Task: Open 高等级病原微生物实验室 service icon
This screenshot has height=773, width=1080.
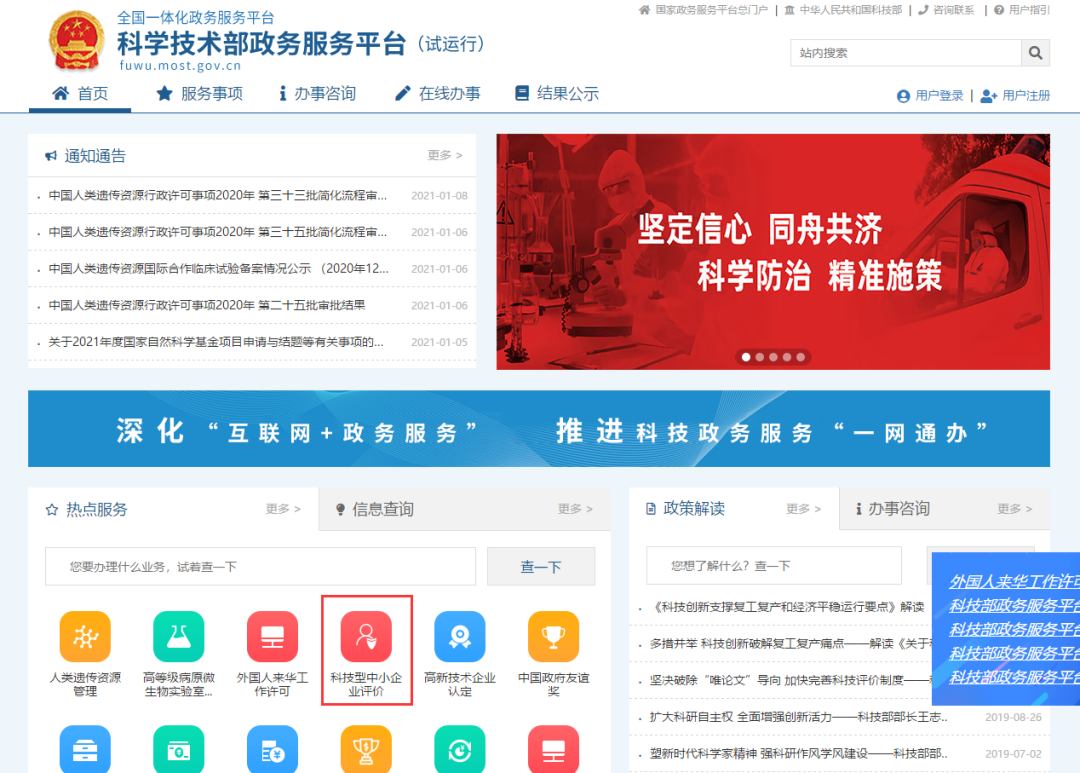Action: [179, 636]
